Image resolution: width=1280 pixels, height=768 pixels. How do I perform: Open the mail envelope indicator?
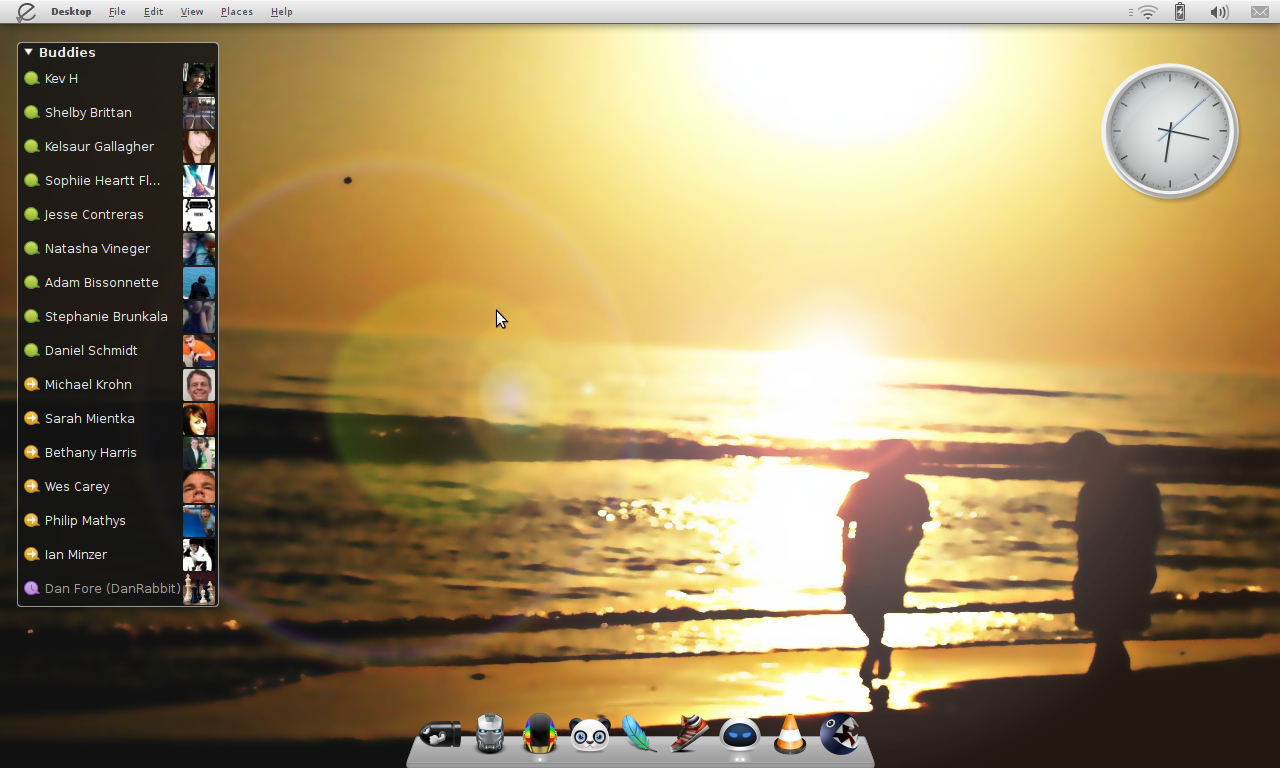[1260, 12]
